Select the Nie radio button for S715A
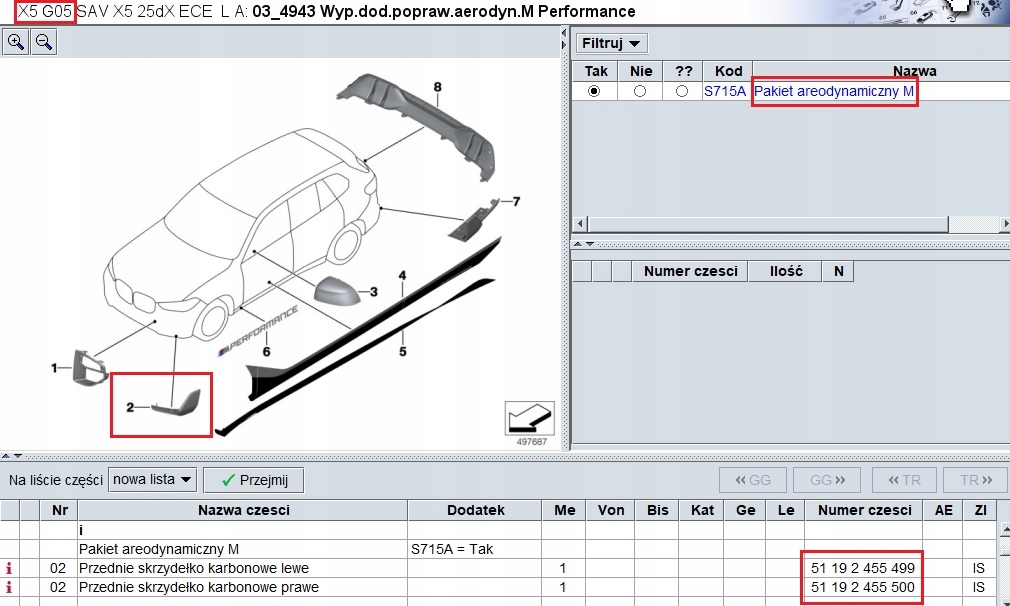The height and width of the screenshot is (606, 1010). pos(640,91)
